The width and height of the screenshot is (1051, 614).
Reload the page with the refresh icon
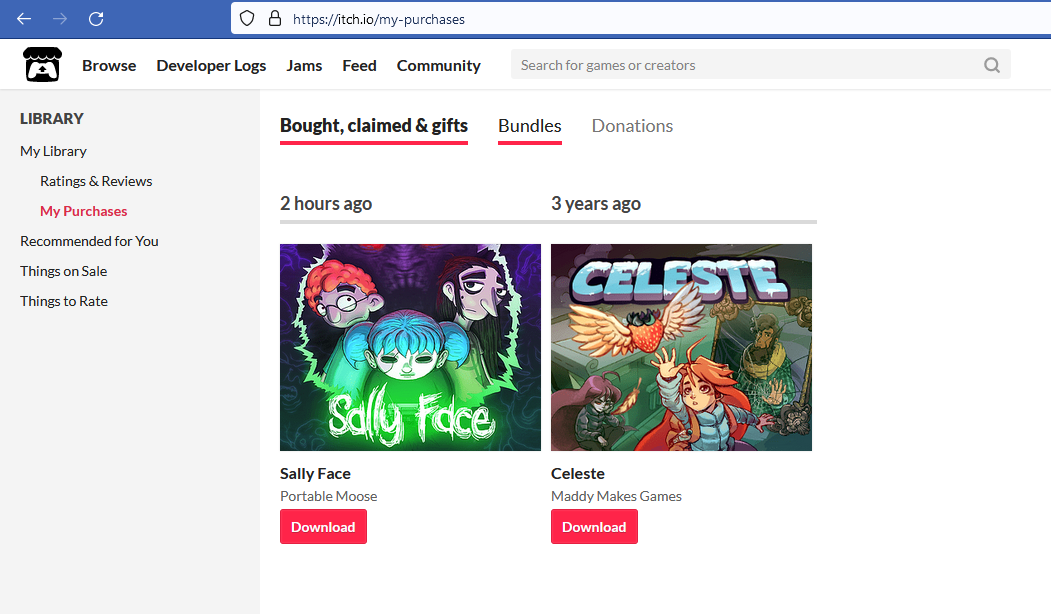tap(95, 18)
